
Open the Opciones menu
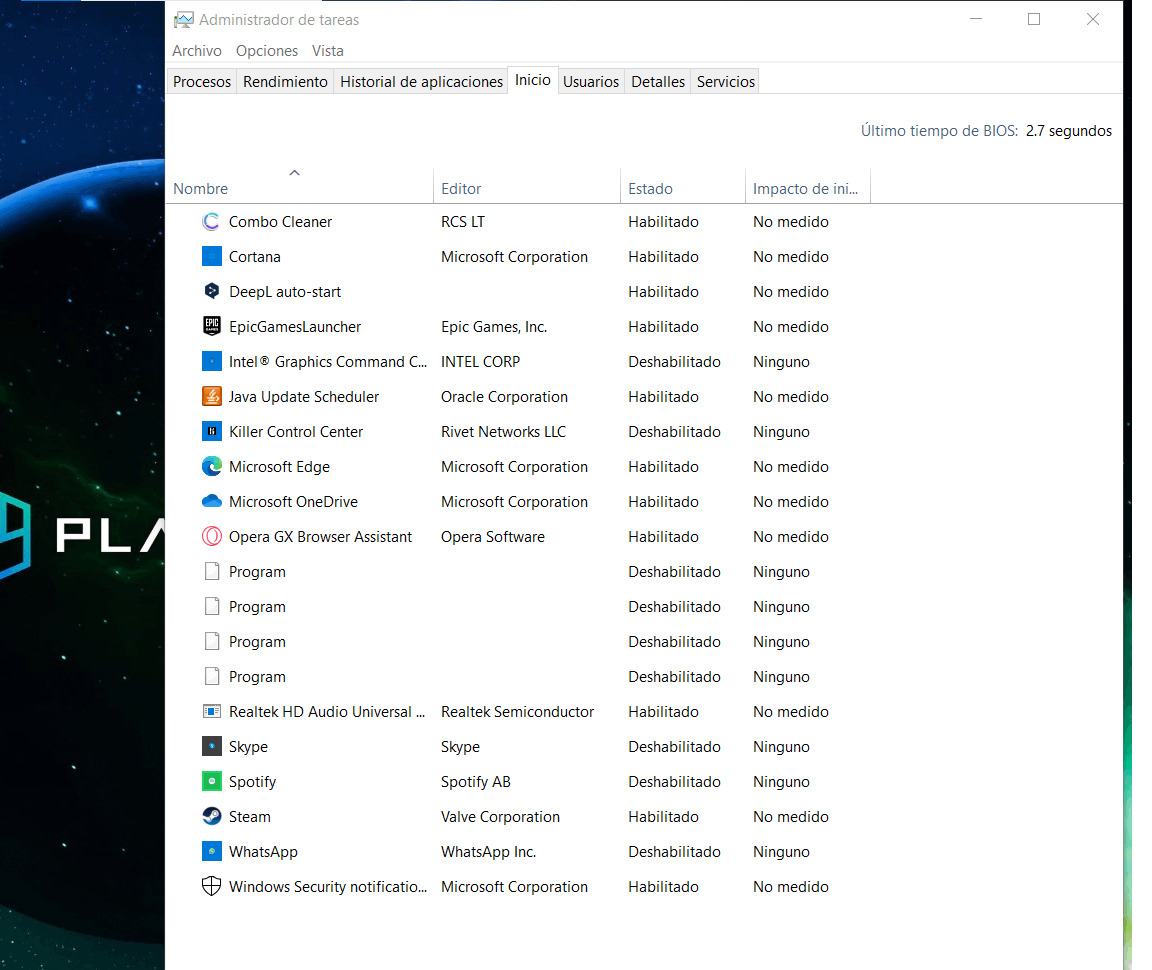coord(267,51)
